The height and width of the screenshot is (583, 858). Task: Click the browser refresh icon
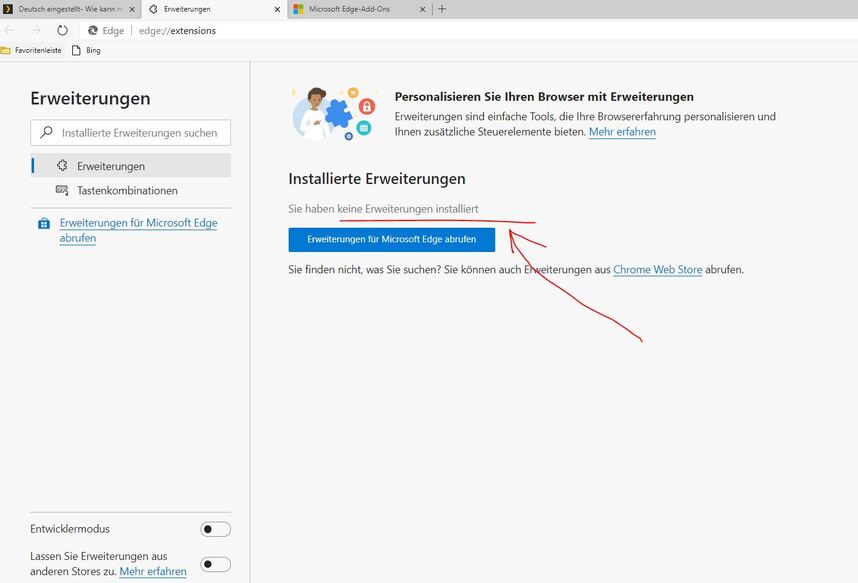pos(62,31)
